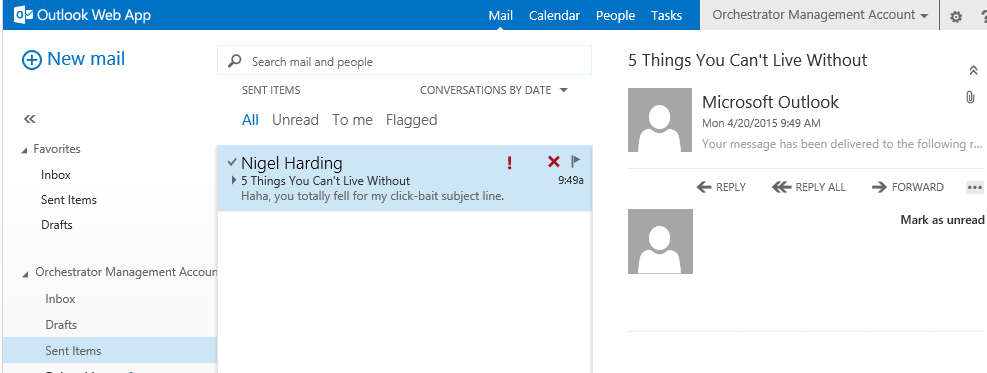Viewport: 987px width, 373px height.
Task: Click the plus icon for New mail
Action: 31,60
